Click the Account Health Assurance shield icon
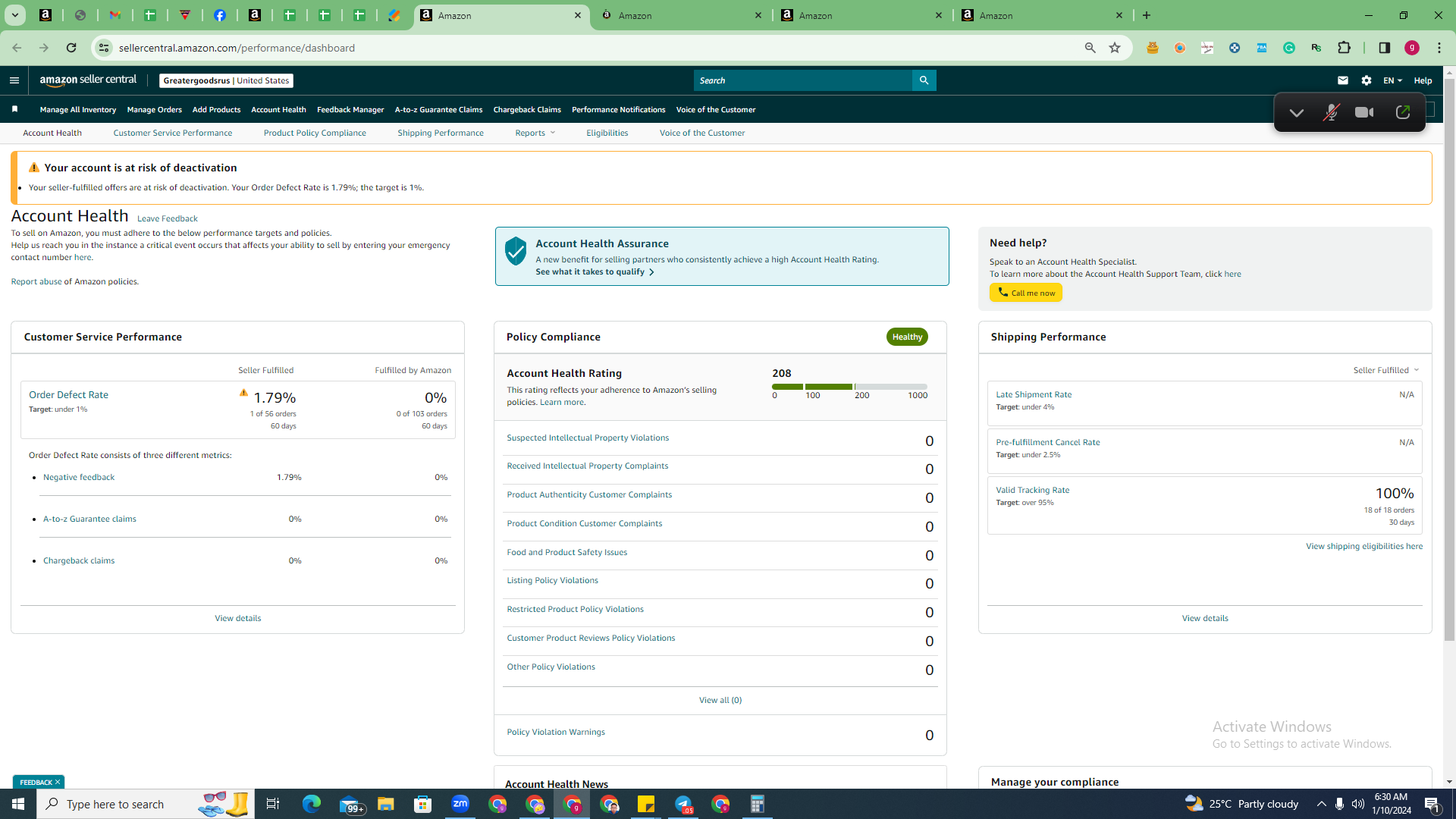Image resolution: width=1456 pixels, height=819 pixels. 516,251
